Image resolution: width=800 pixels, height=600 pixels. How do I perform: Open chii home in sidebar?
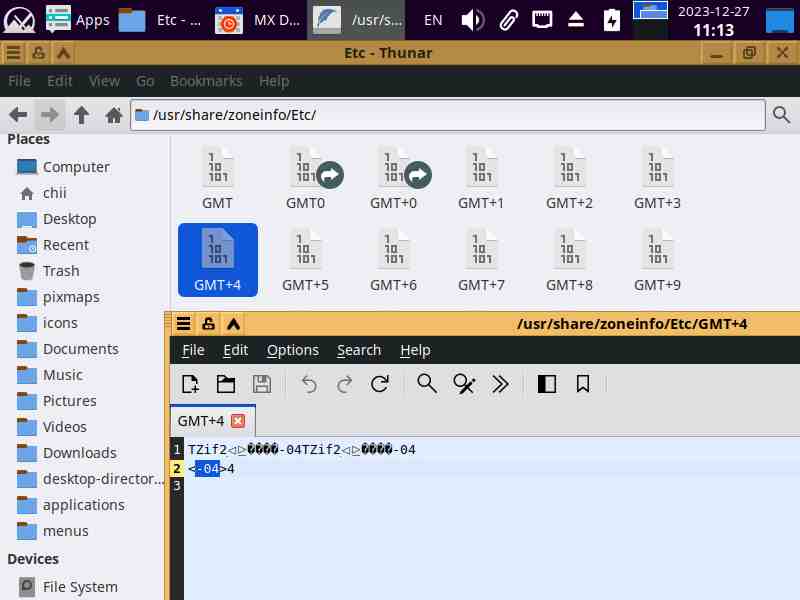tap(55, 193)
